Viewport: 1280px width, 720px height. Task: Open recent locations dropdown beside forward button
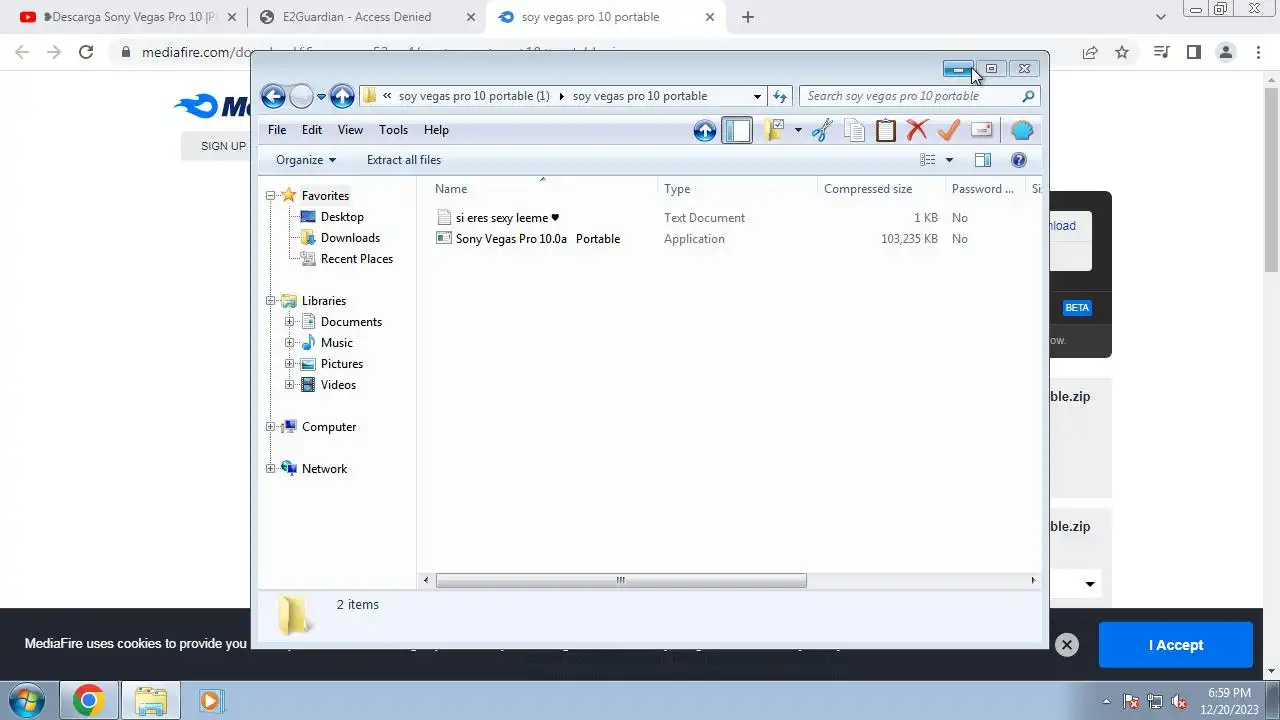(x=321, y=97)
